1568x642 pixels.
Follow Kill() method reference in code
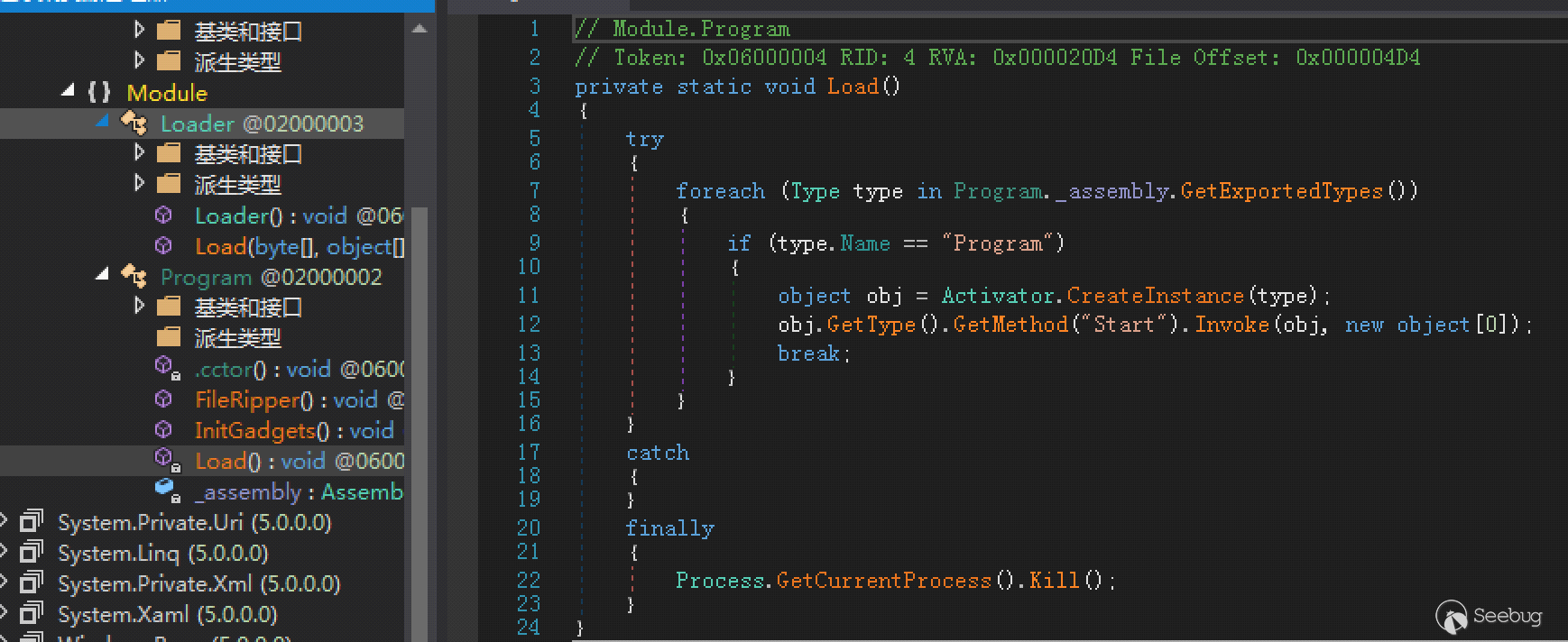[x=1054, y=581]
